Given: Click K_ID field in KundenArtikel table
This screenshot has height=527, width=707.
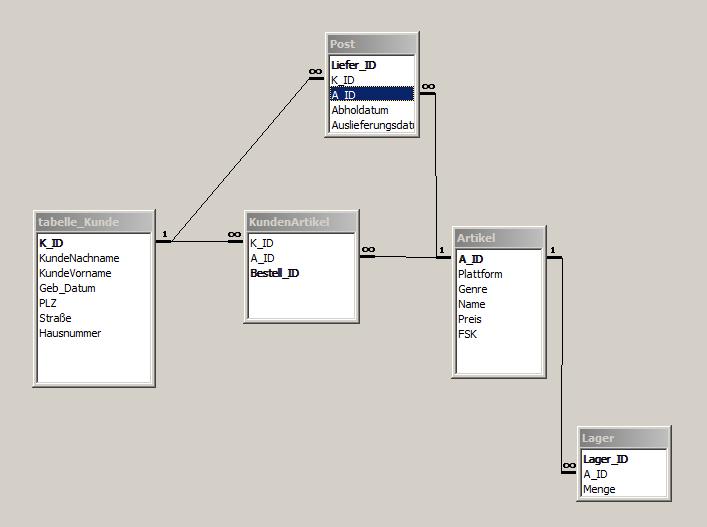Looking at the screenshot, I should [301, 243].
